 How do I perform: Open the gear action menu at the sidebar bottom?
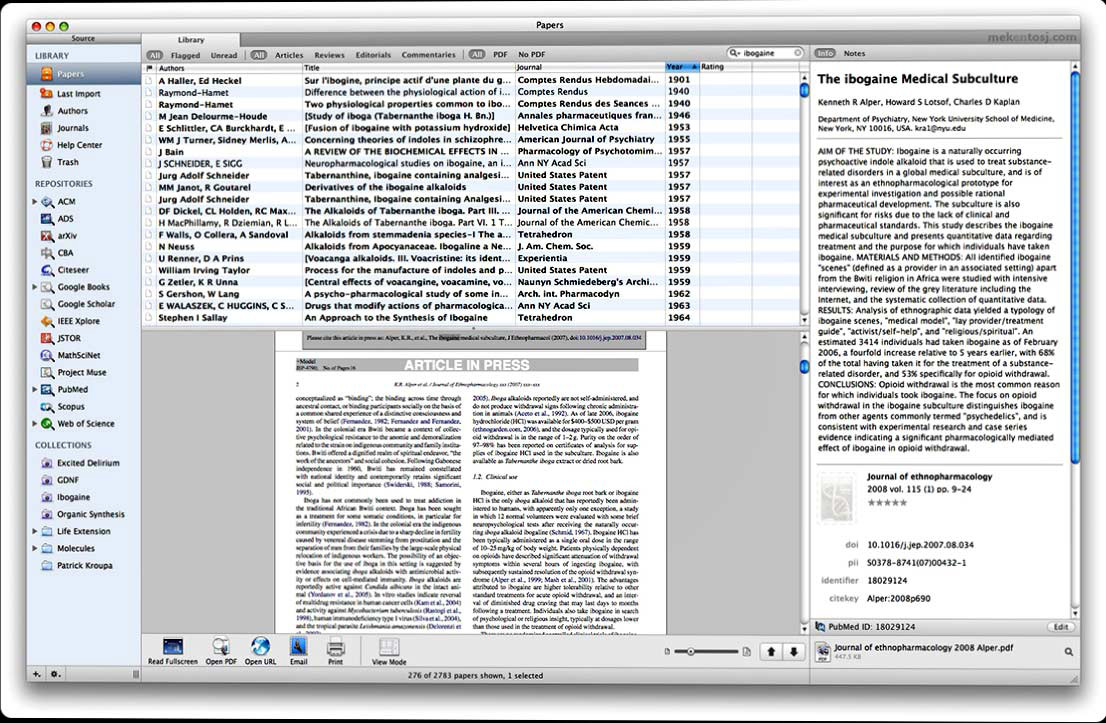[56, 674]
